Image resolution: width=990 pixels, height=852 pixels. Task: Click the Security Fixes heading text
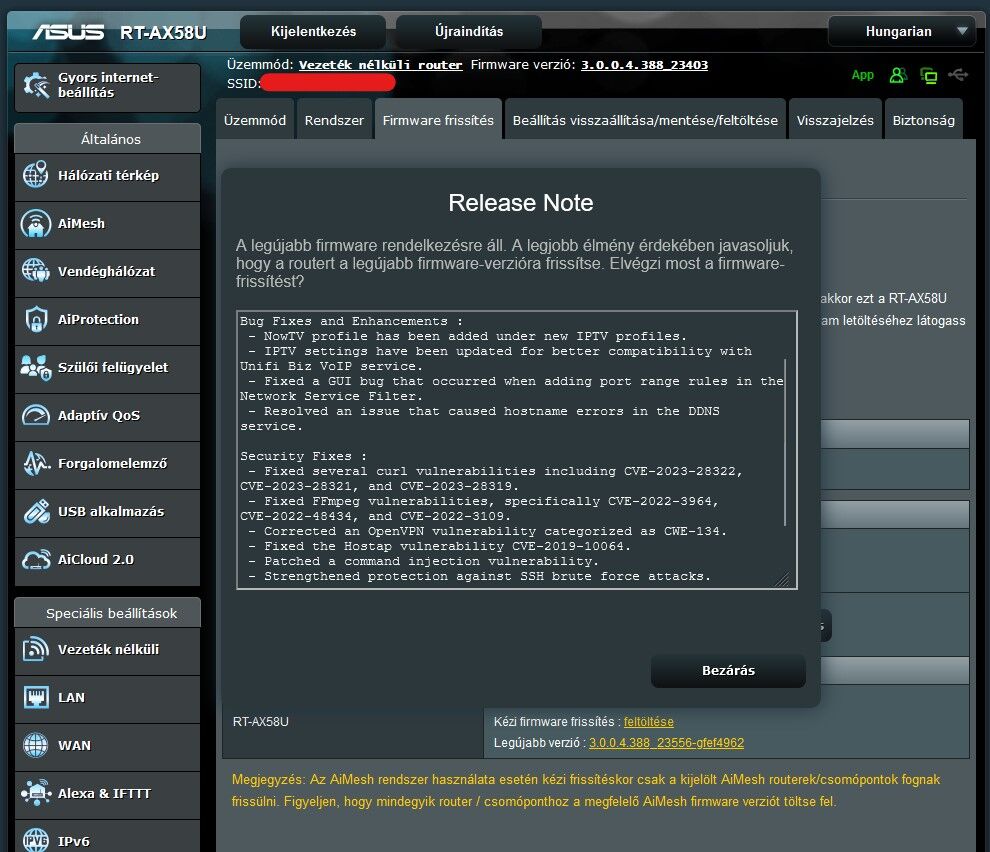(303, 456)
